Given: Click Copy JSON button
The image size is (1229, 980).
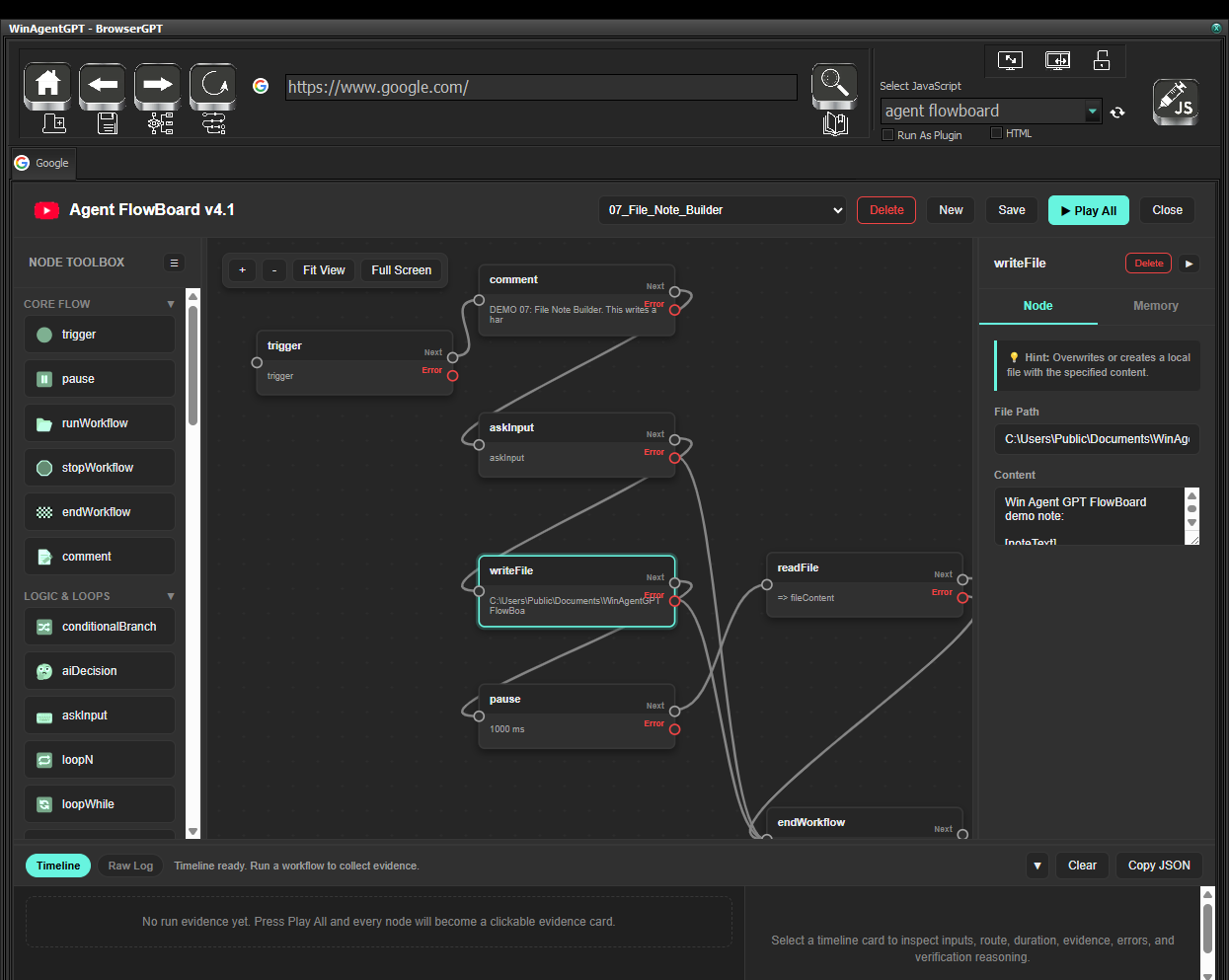Looking at the screenshot, I should click(1159, 866).
